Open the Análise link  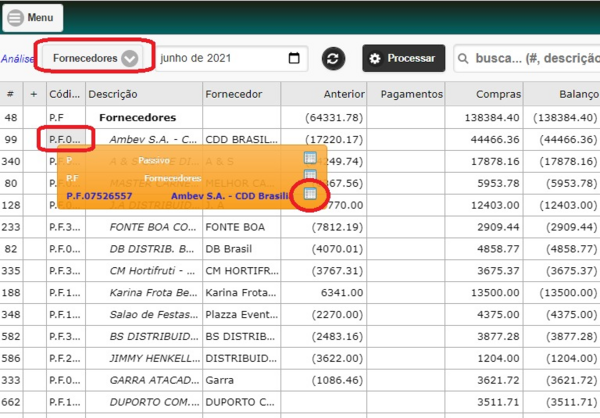pyautogui.click(x=17, y=59)
